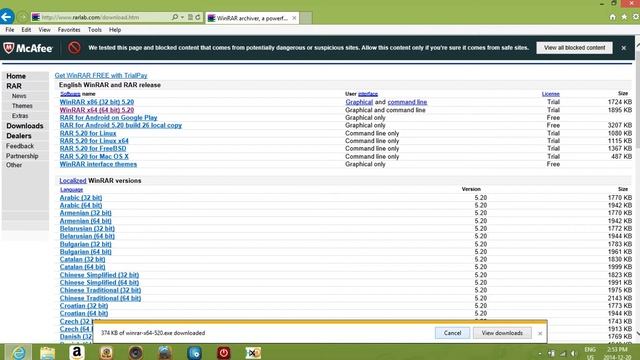
Task: Click the red power button taskbar icon
Action: [224, 352]
